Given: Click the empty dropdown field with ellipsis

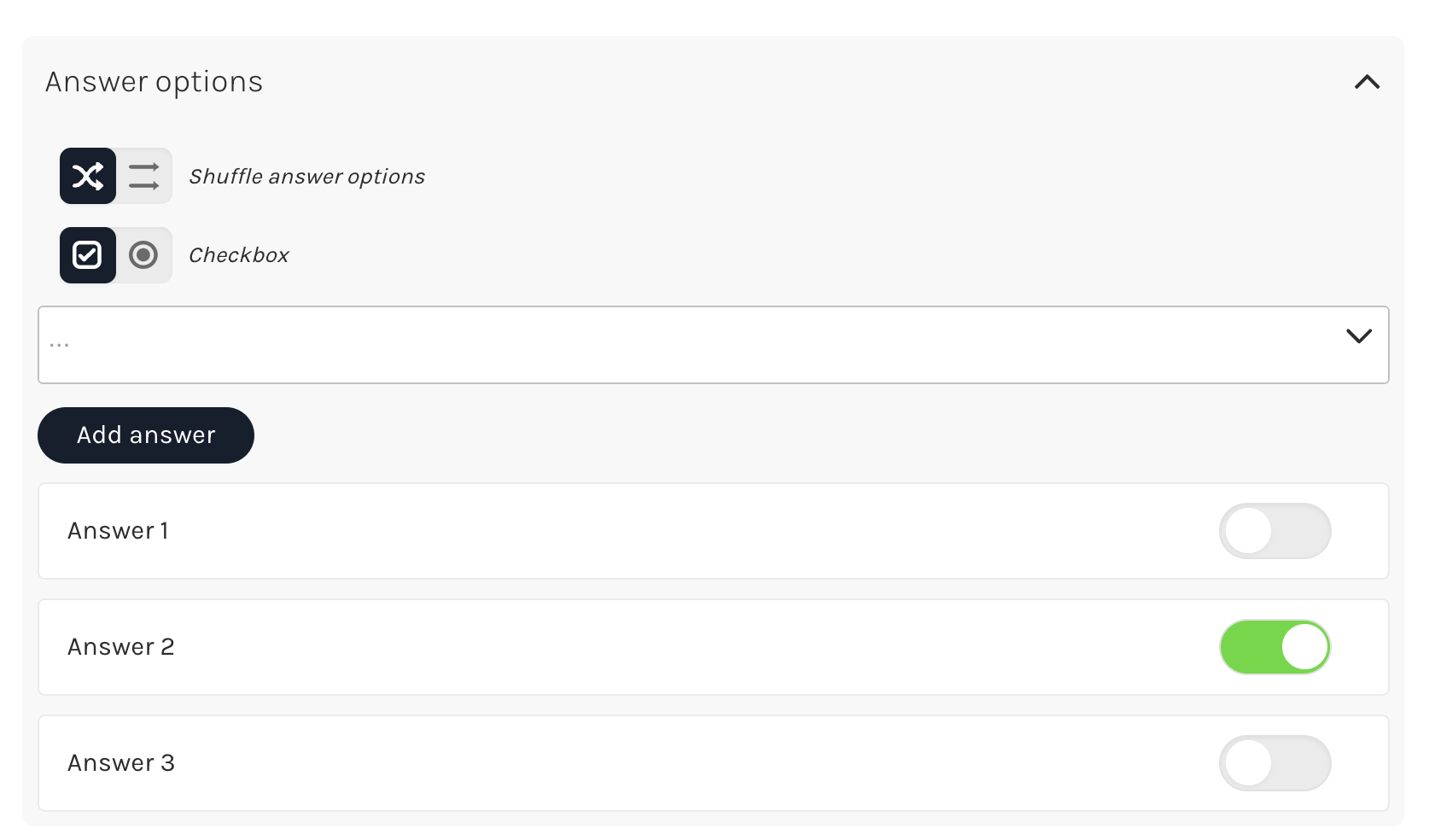Looking at the screenshot, I should click(714, 345).
